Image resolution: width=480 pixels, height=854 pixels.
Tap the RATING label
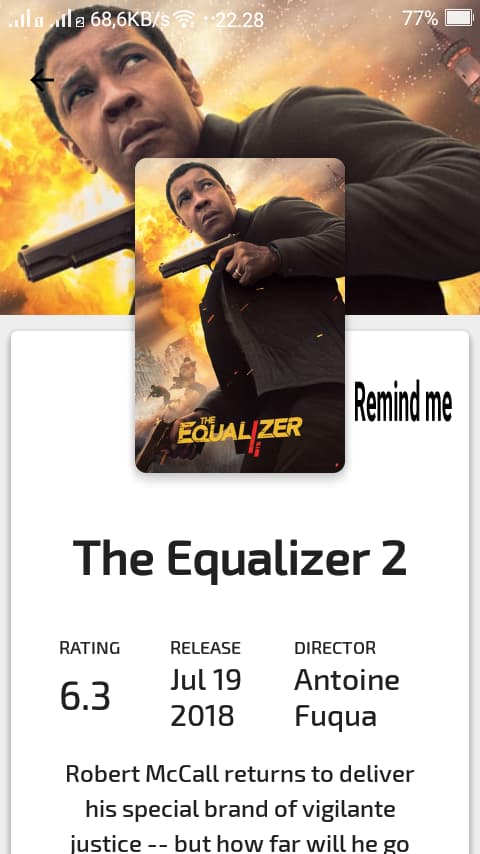(x=89, y=648)
